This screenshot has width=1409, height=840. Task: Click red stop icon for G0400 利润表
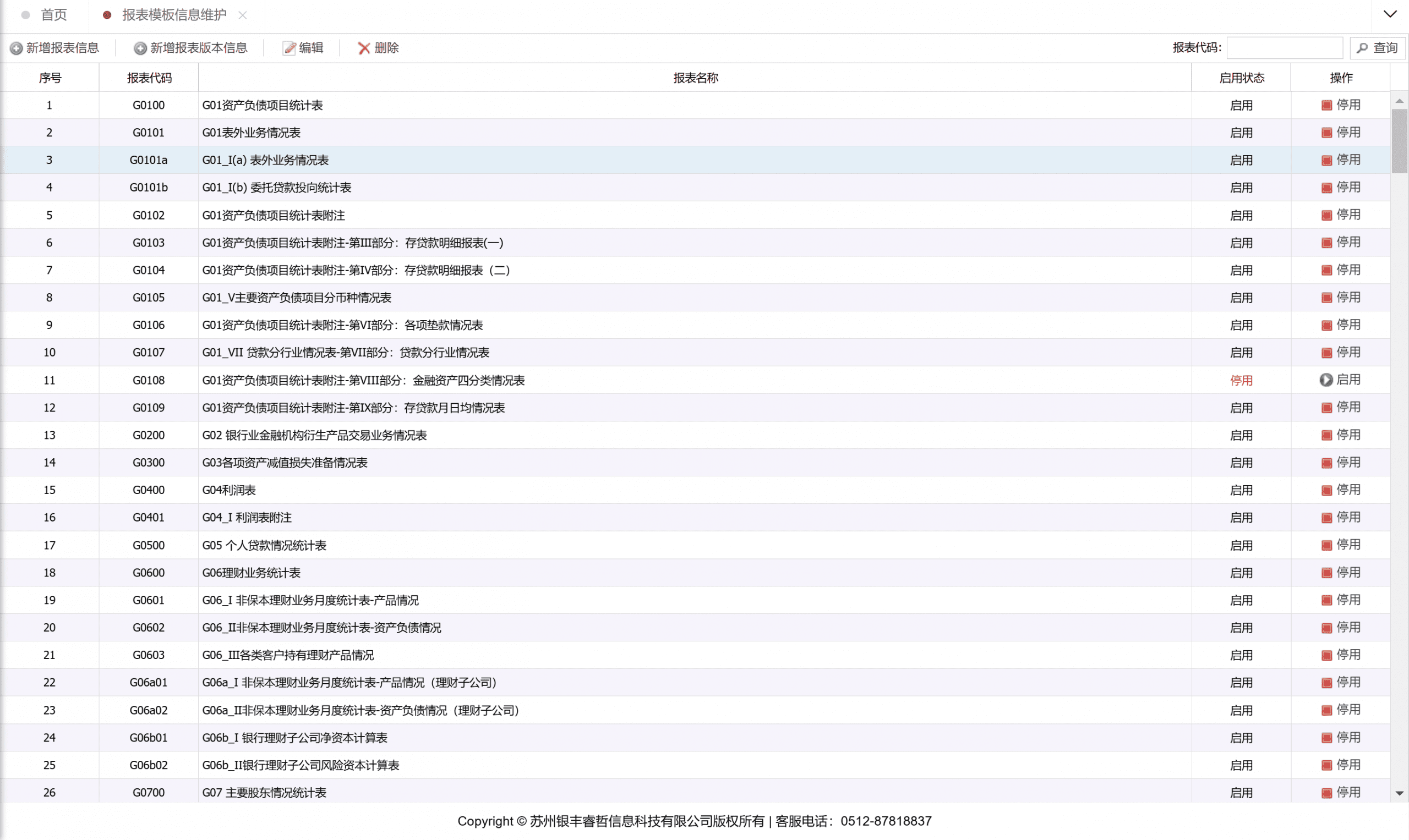(1326, 490)
